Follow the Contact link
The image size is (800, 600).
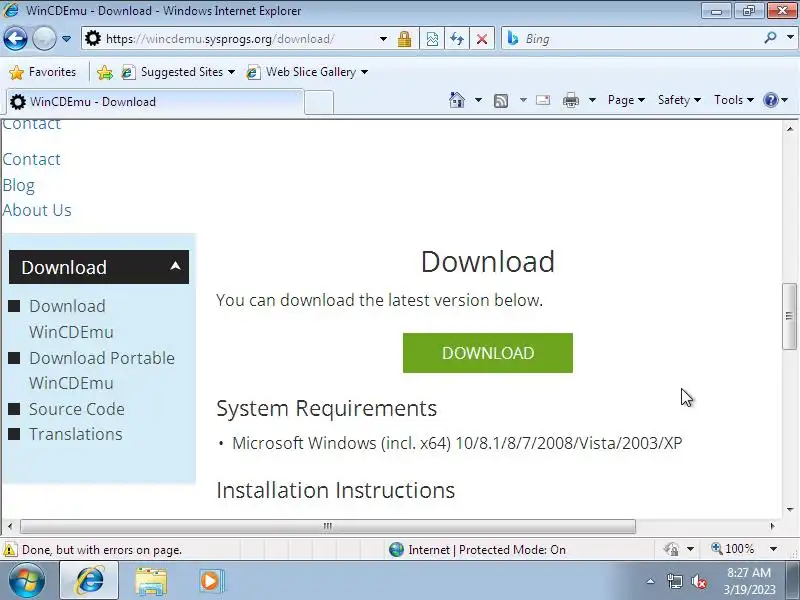(32, 159)
